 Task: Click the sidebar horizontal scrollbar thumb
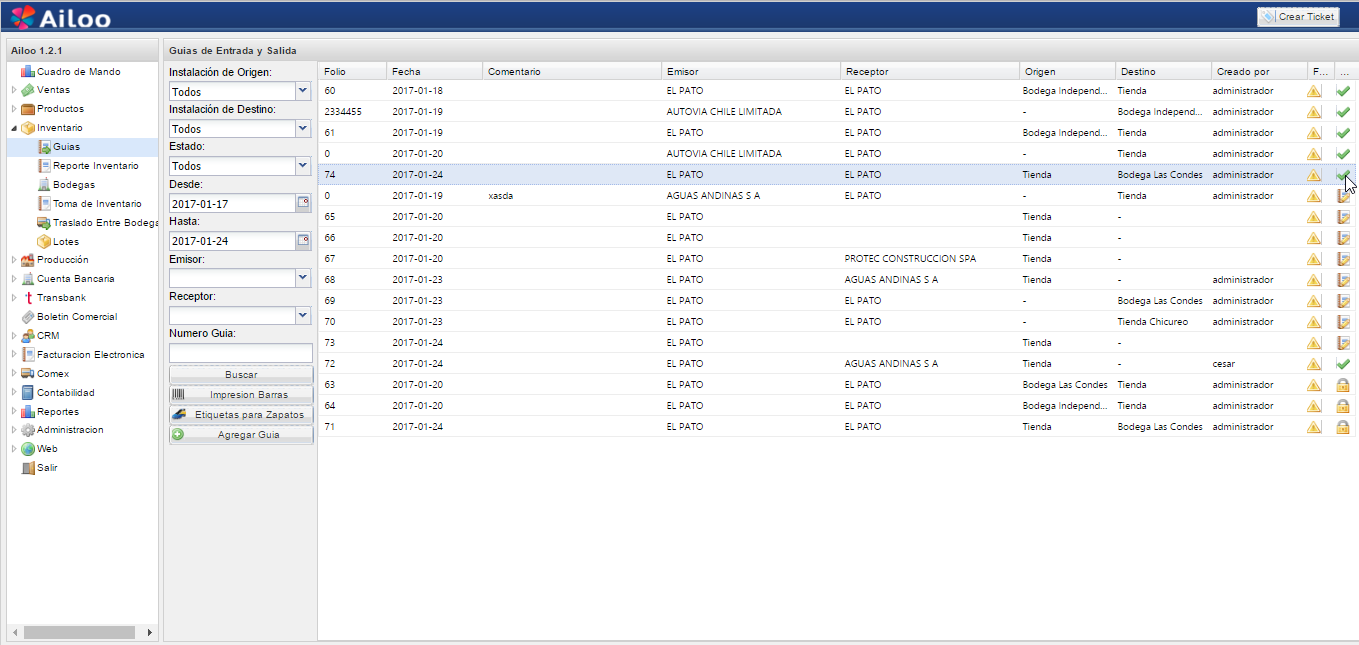point(78,632)
